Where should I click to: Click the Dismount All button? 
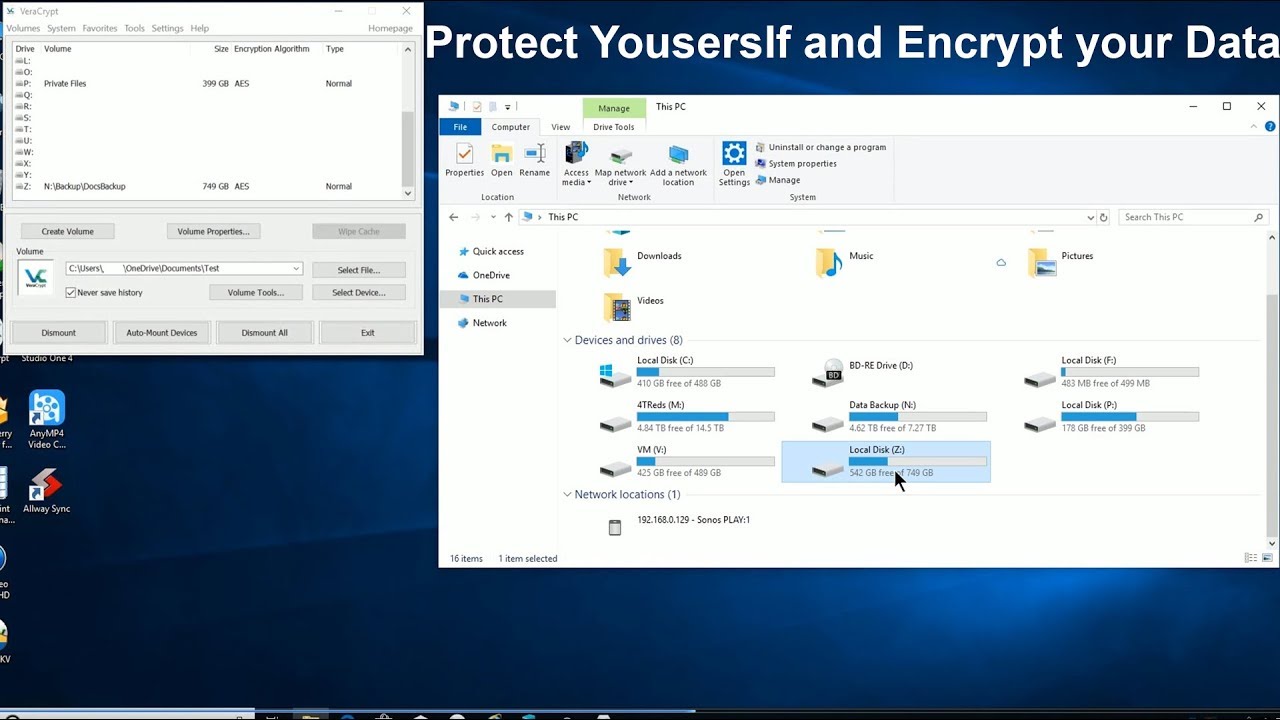(264, 332)
